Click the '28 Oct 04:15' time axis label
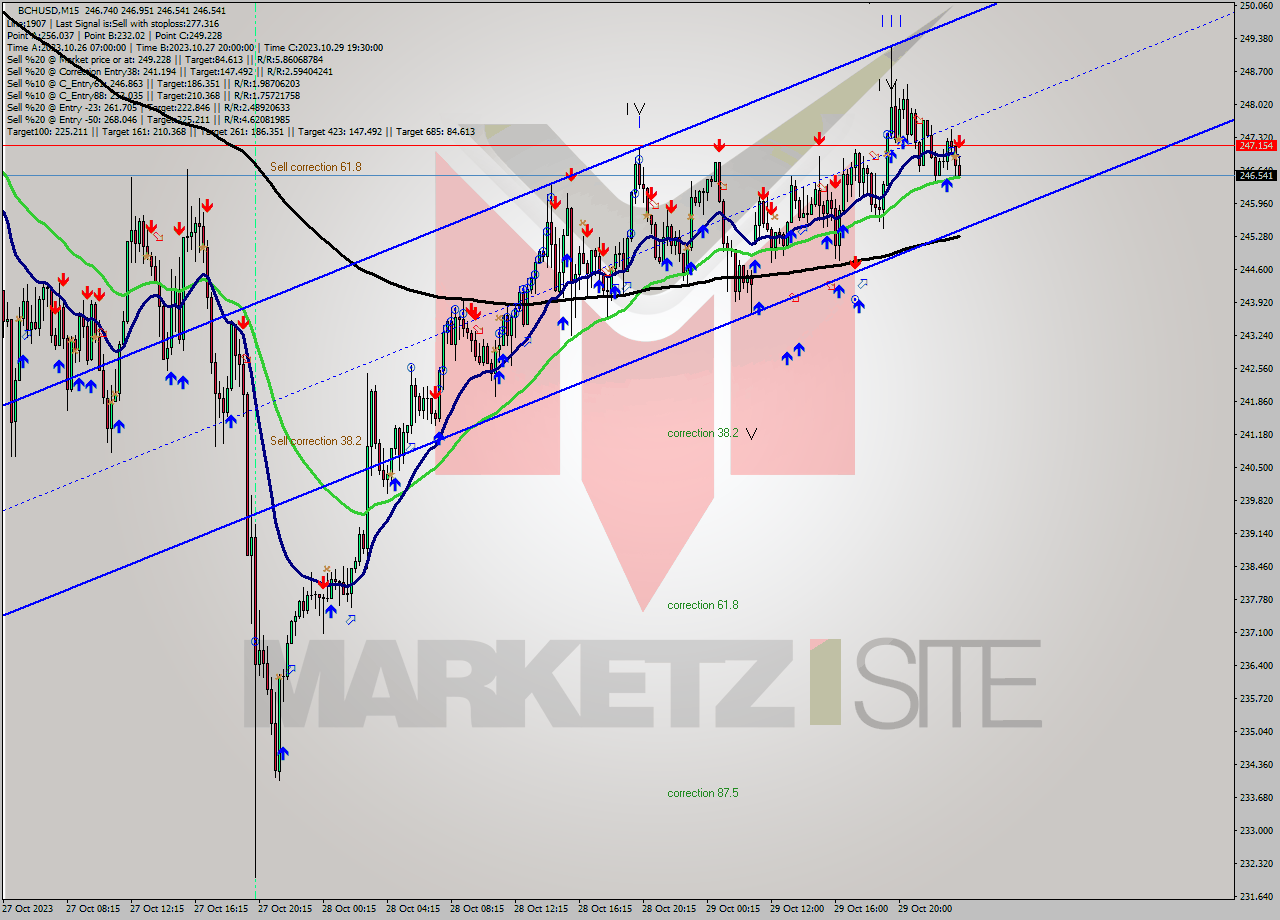The height and width of the screenshot is (920, 1280). (413, 910)
